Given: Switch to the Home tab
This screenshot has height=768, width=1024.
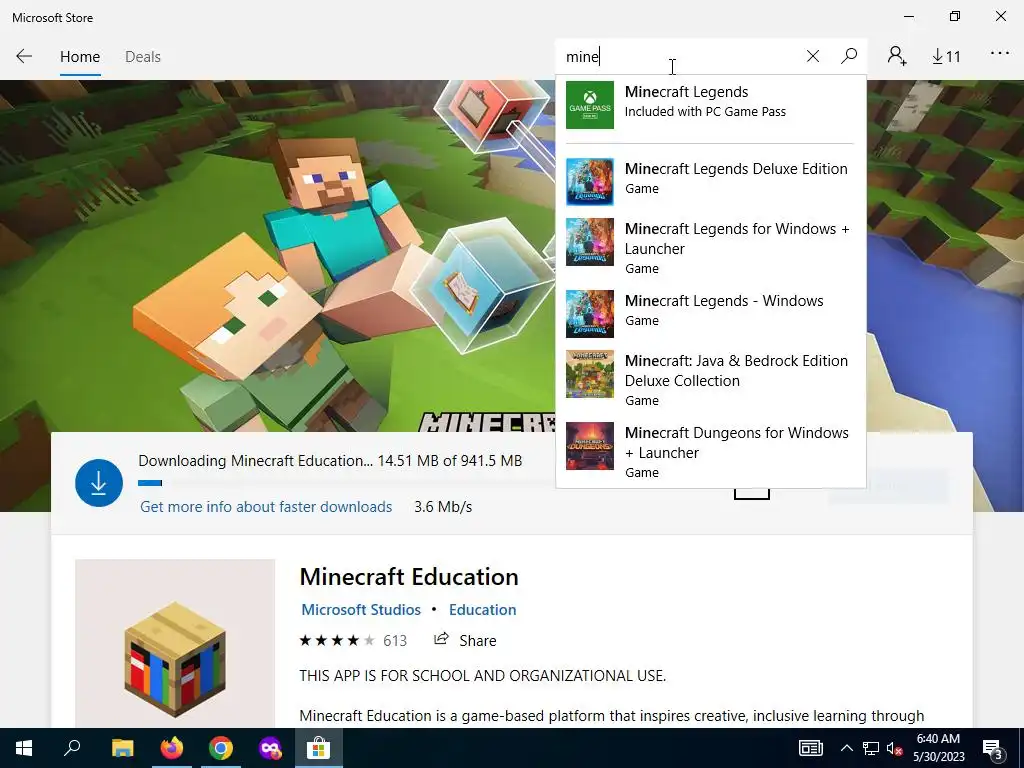Looking at the screenshot, I should 80,57.
